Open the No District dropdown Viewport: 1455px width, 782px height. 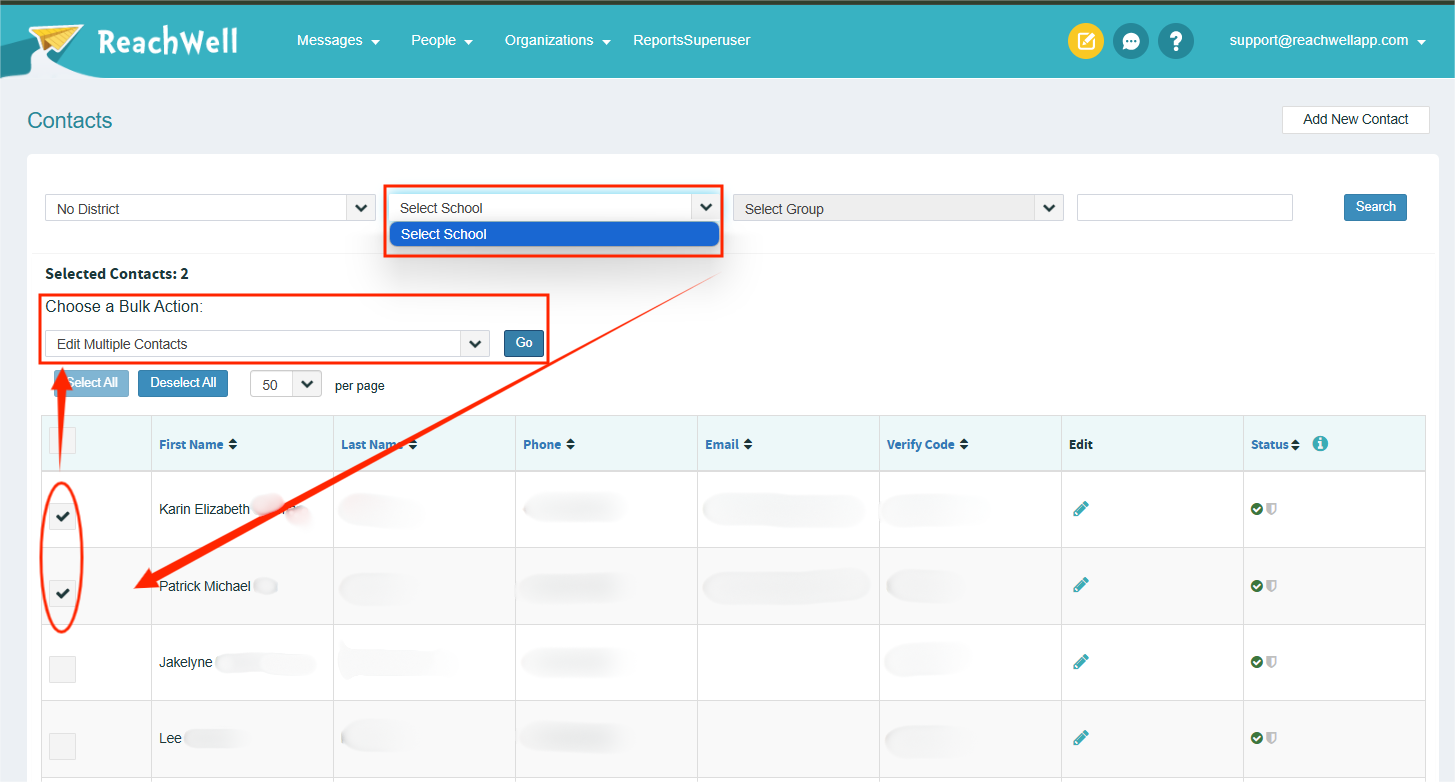[210, 208]
